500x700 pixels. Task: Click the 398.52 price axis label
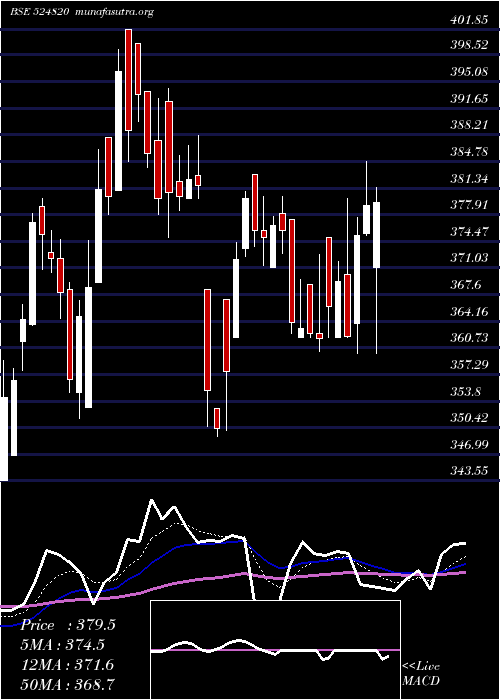(x=468, y=46)
